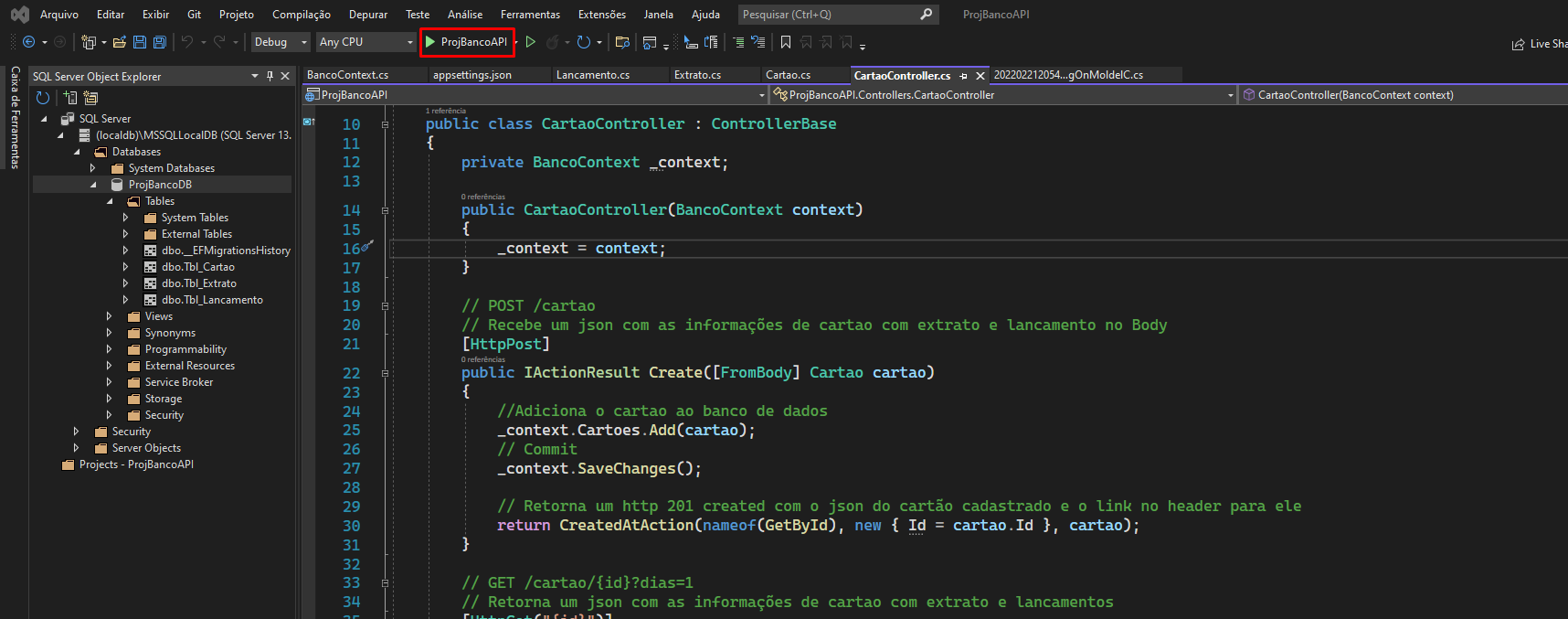Click the Open File folder icon
The width and height of the screenshot is (1568, 619).
pyautogui.click(x=121, y=42)
